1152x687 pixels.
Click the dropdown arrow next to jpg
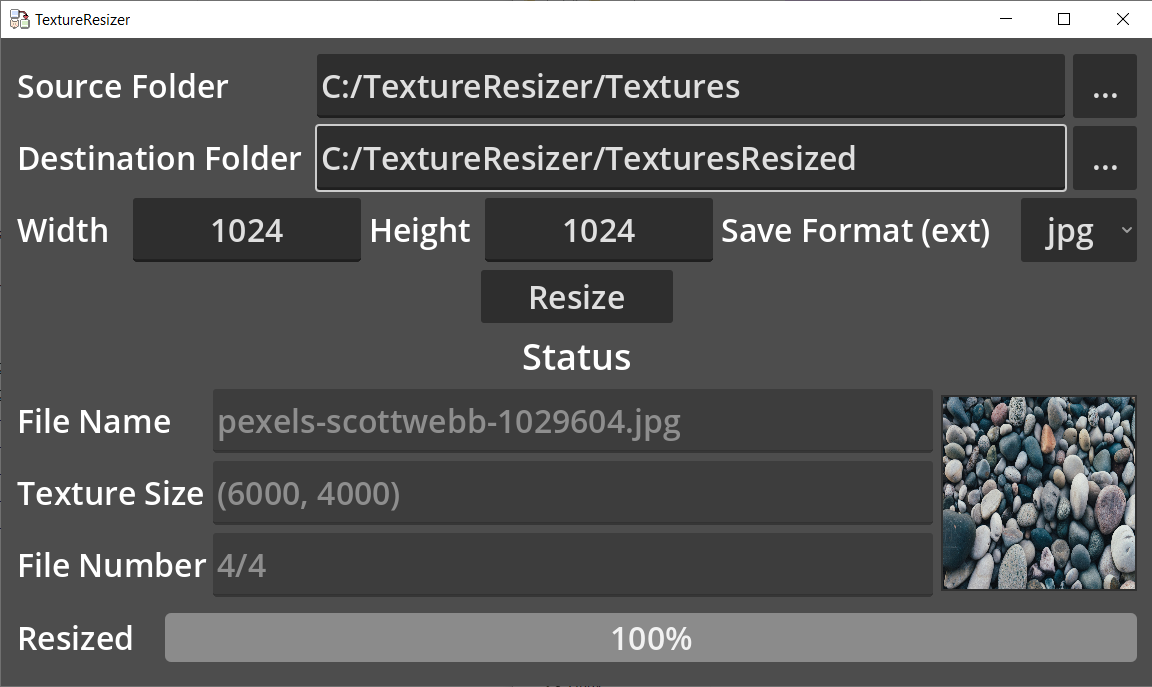tap(1126, 230)
